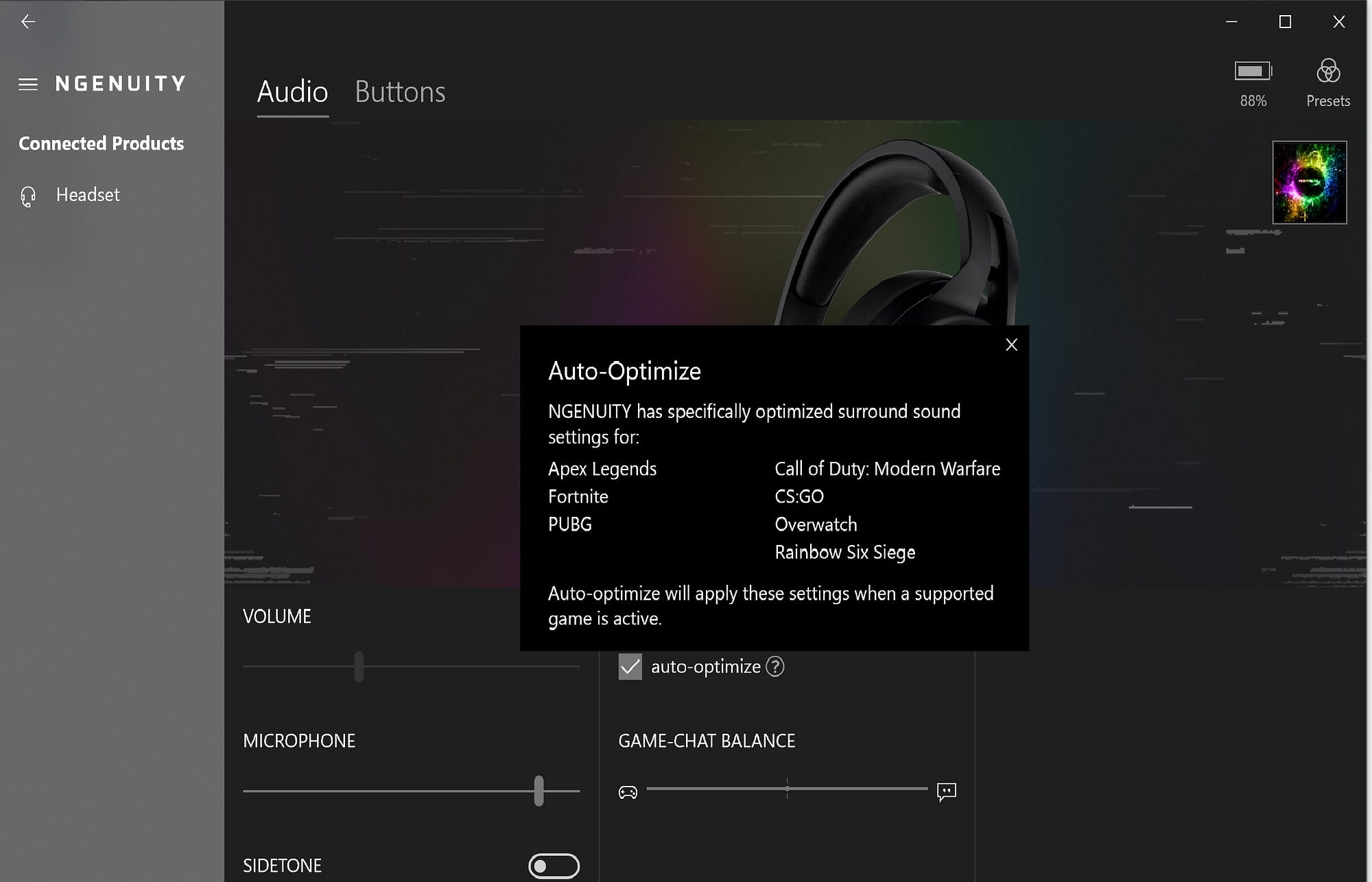Close the Auto-Optimize popup

coord(1011,345)
